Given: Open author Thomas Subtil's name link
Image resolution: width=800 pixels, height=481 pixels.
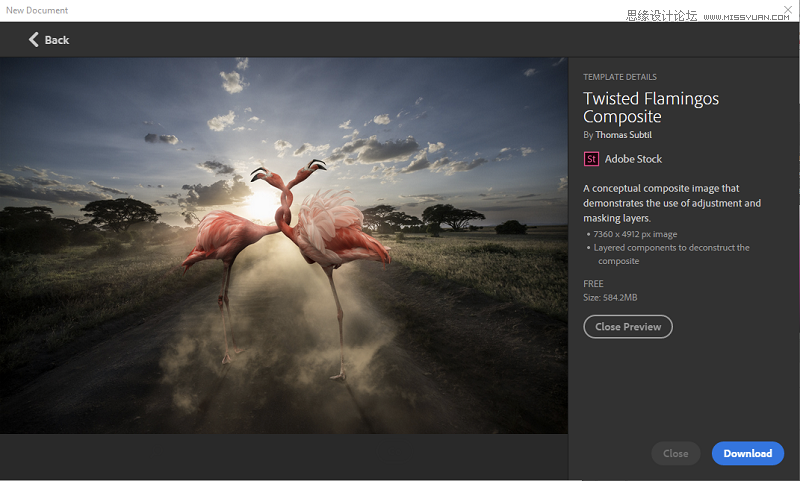Looking at the screenshot, I should point(623,135).
